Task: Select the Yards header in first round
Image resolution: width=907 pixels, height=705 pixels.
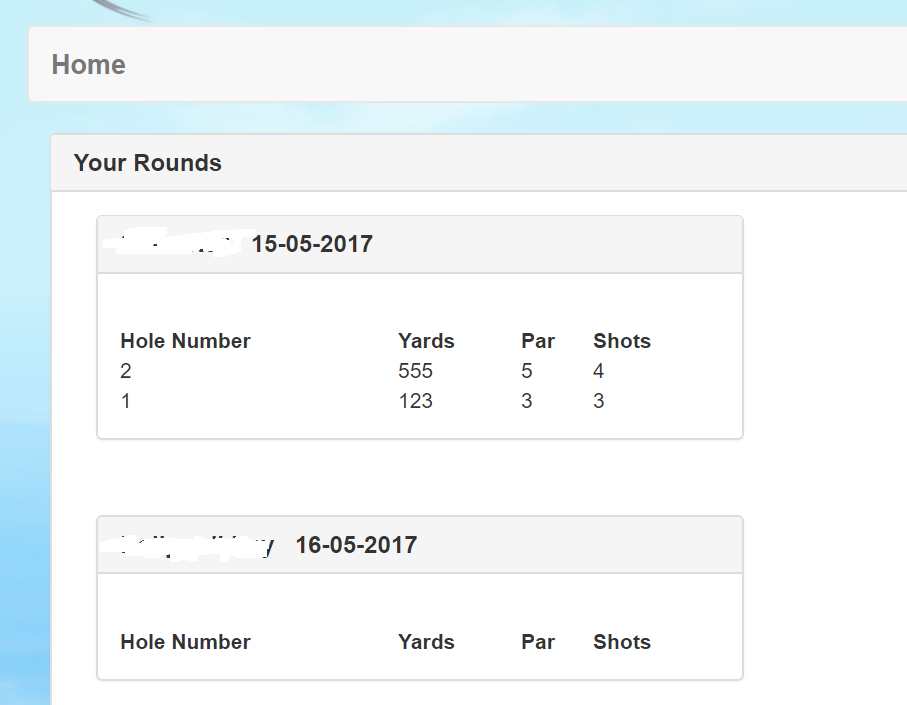Action: 426,341
